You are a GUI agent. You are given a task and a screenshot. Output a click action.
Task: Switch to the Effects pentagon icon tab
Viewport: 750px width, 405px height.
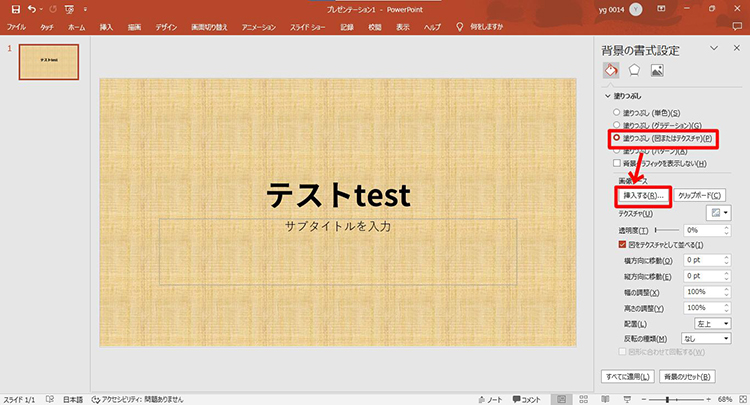pyautogui.click(x=634, y=70)
